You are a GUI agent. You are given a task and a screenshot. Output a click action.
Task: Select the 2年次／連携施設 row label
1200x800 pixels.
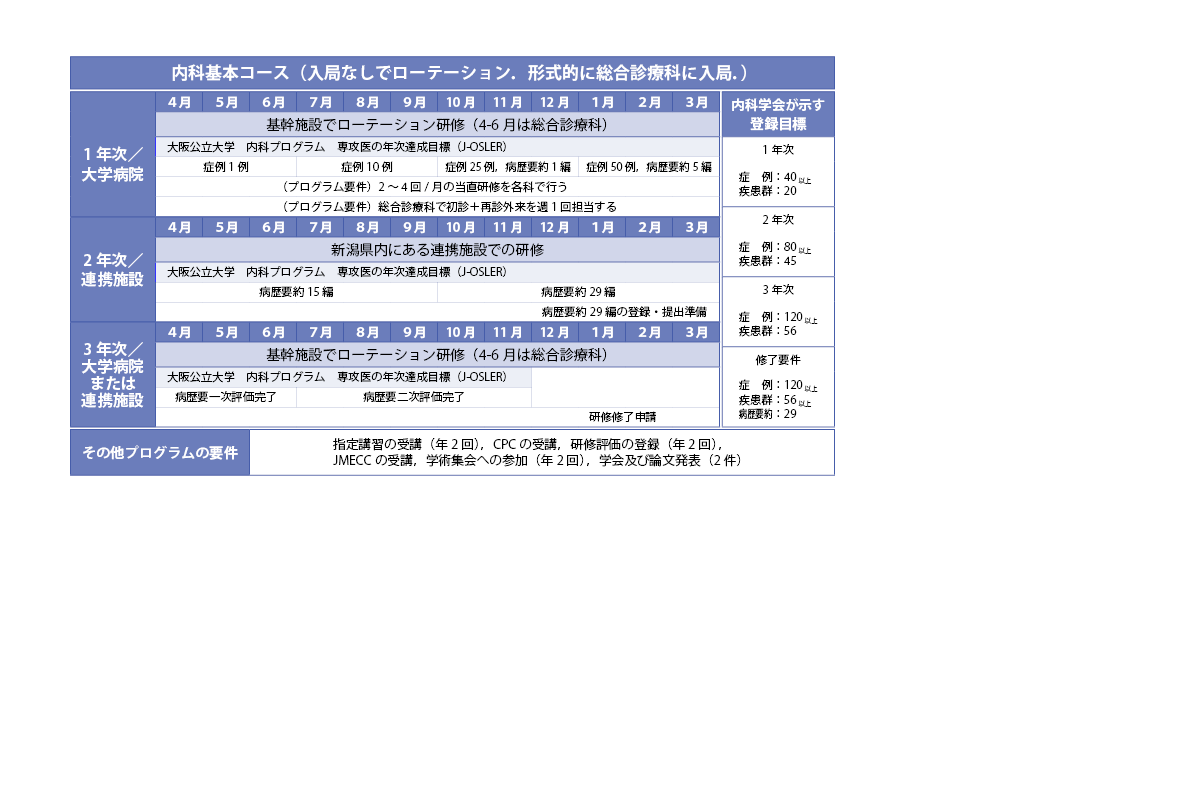click(112, 270)
